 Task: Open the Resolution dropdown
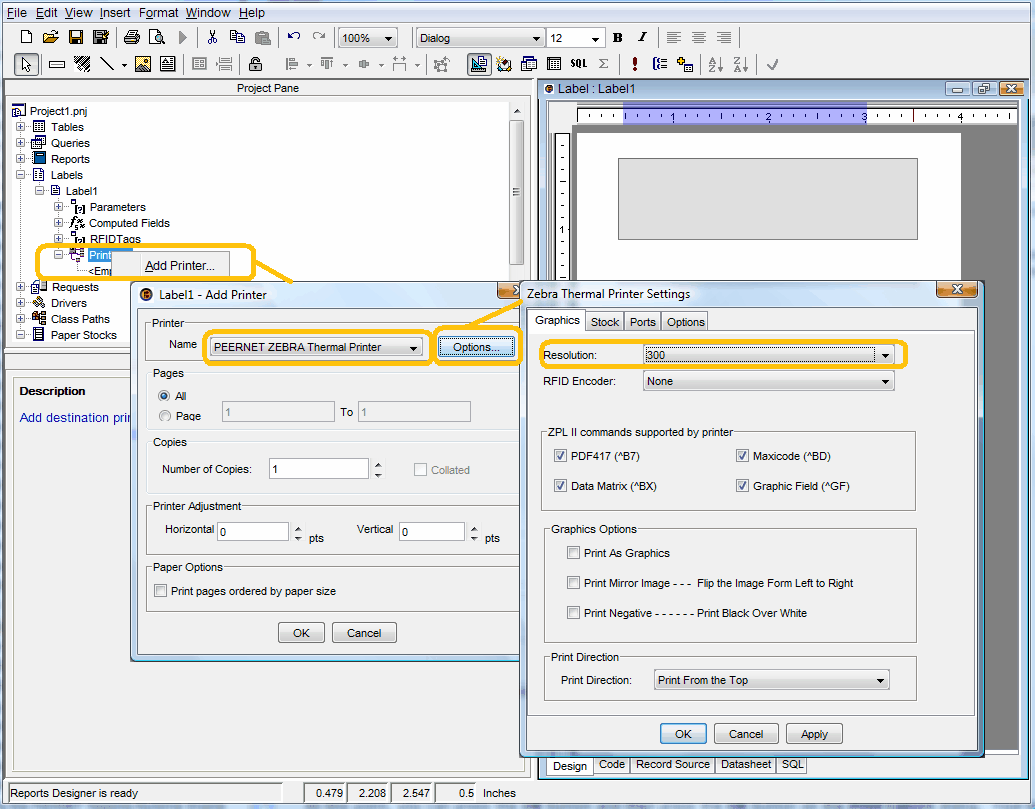pos(768,355)
